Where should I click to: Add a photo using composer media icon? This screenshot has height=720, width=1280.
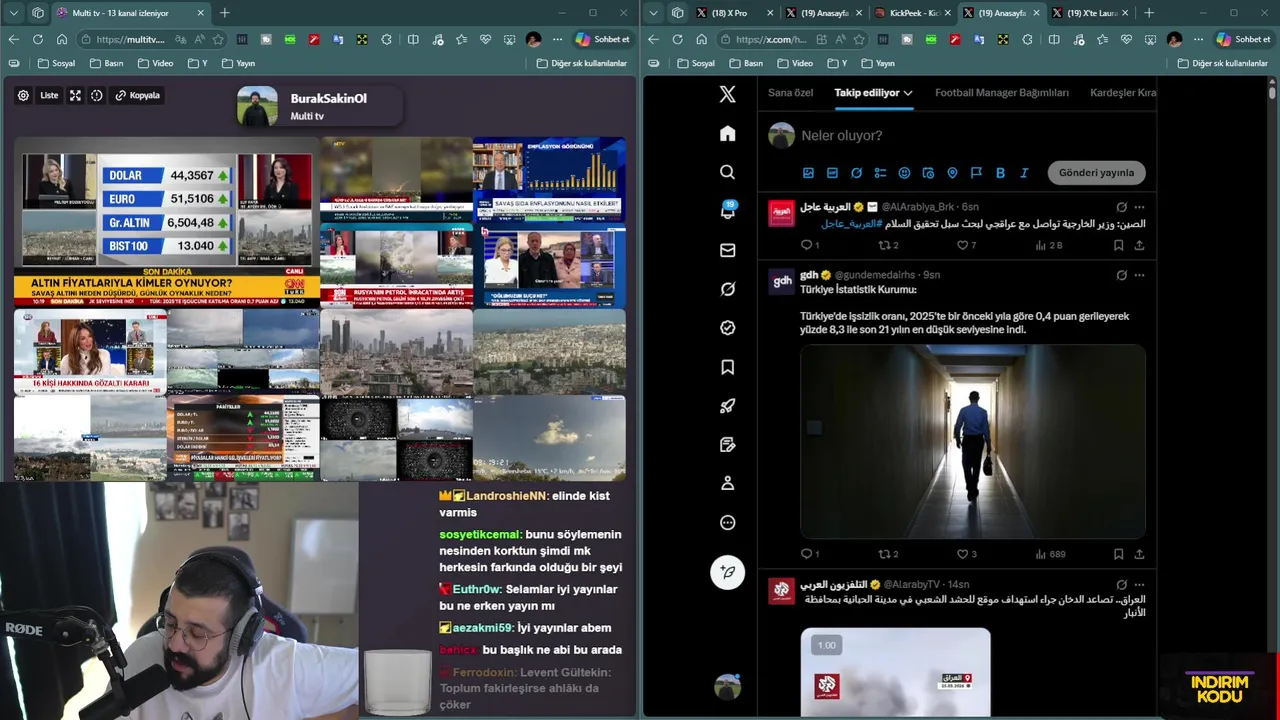(x=808, y=173)
